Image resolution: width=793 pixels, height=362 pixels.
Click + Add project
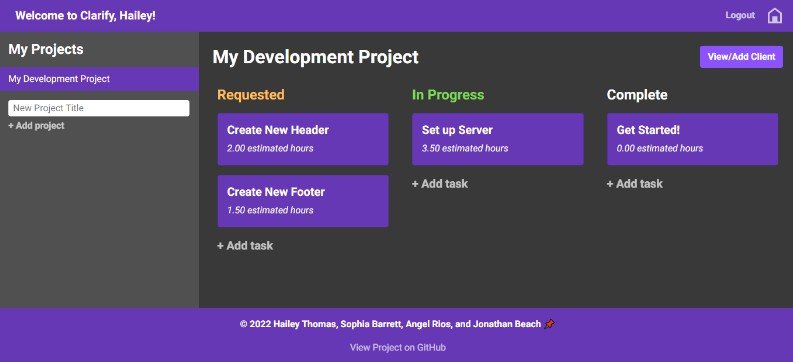tap(36, 125)
